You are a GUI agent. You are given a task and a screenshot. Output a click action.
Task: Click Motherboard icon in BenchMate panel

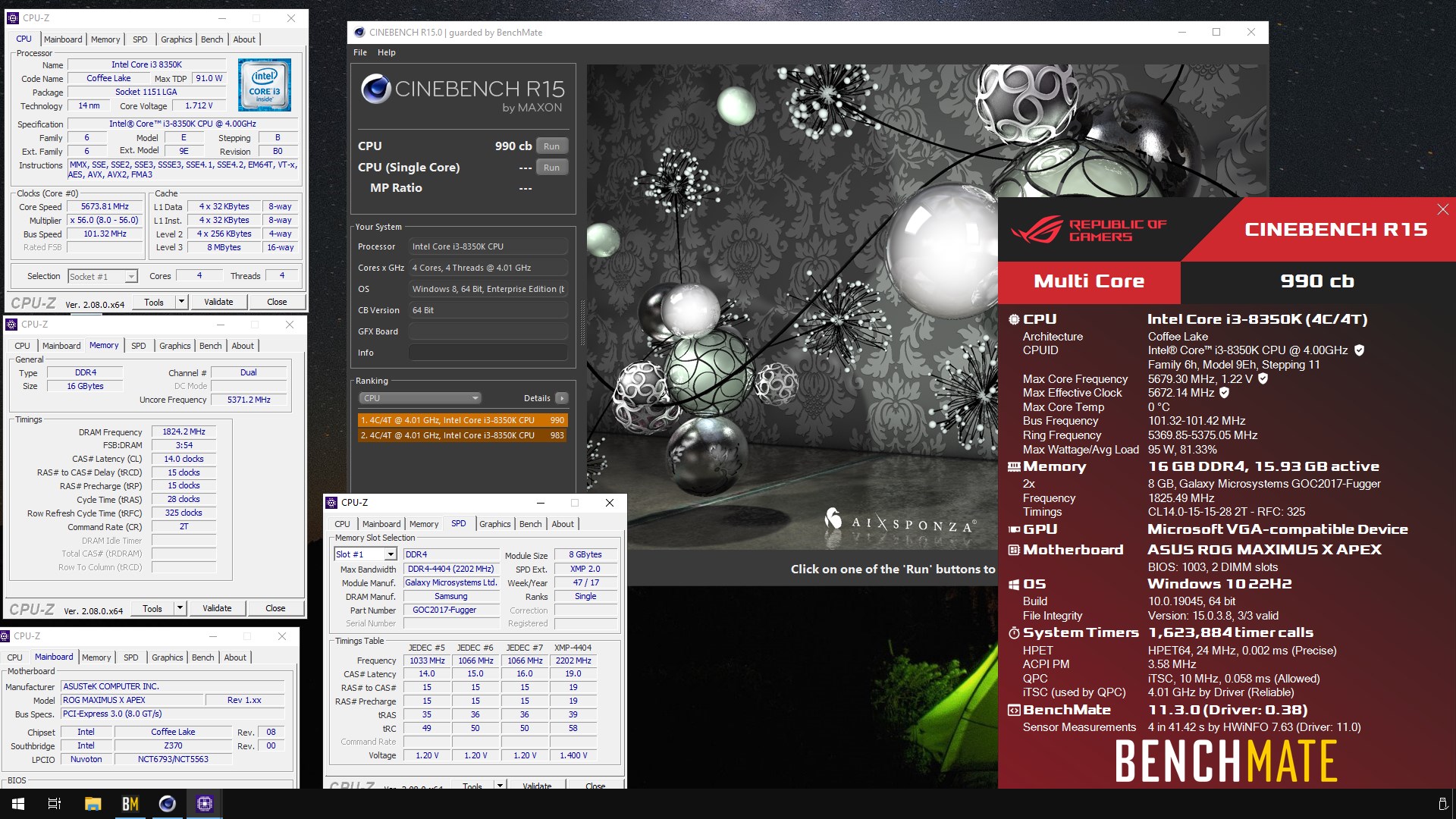click(x=1014, y=550)
